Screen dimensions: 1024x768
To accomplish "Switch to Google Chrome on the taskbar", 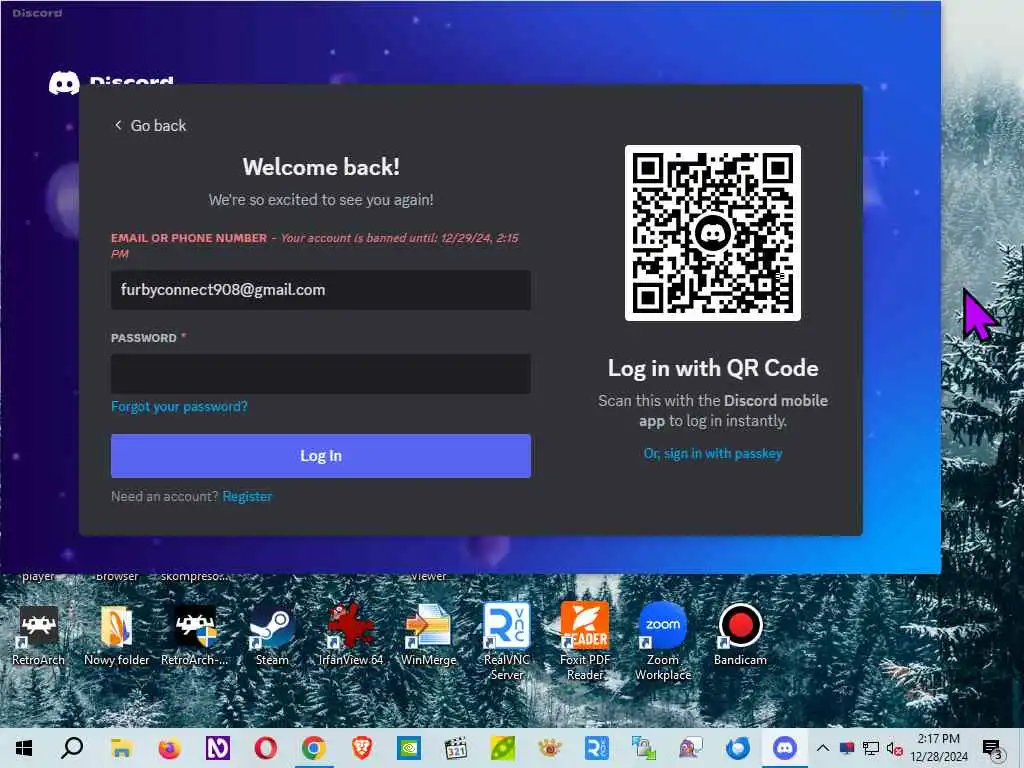I will coord(314,748).
